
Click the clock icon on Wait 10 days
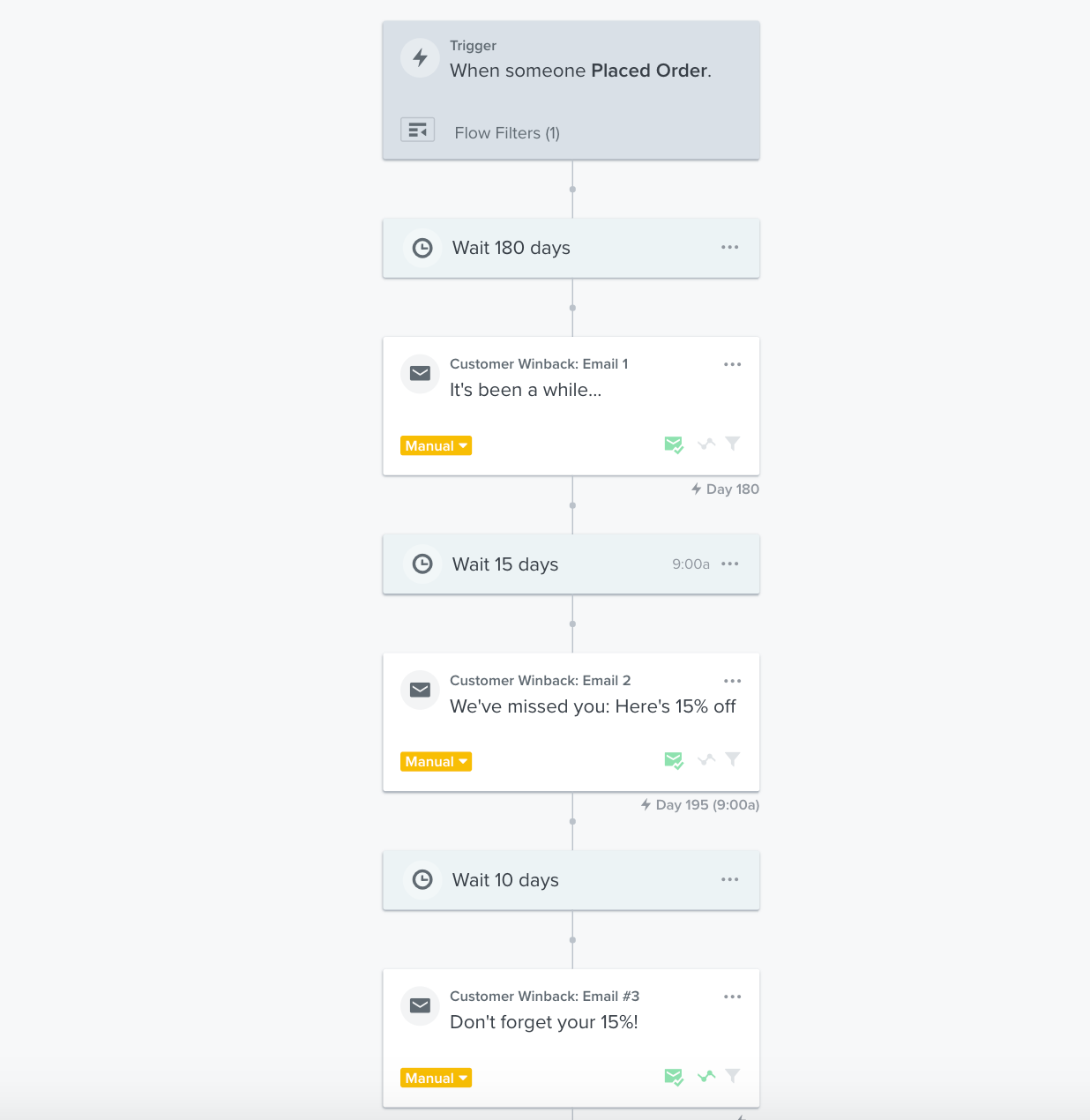click(422, 880)
